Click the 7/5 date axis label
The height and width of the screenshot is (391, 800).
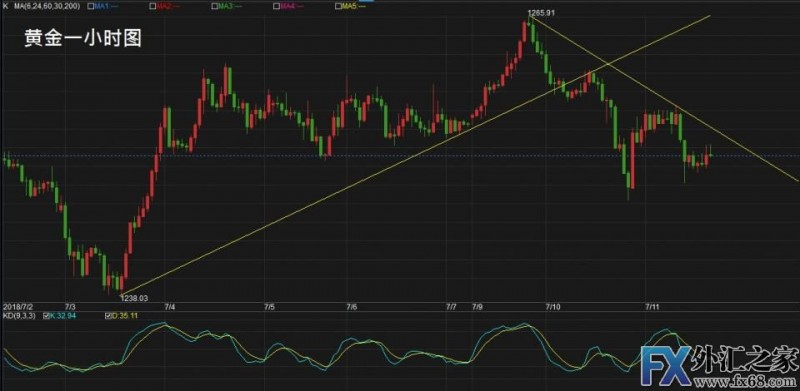tap(269, 307)
